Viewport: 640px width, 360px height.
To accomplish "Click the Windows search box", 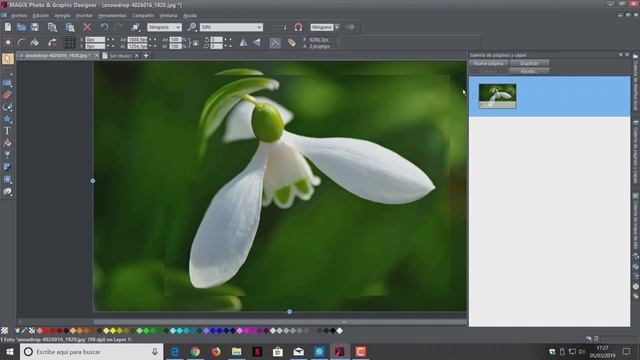I will click(x=91, y=351).
